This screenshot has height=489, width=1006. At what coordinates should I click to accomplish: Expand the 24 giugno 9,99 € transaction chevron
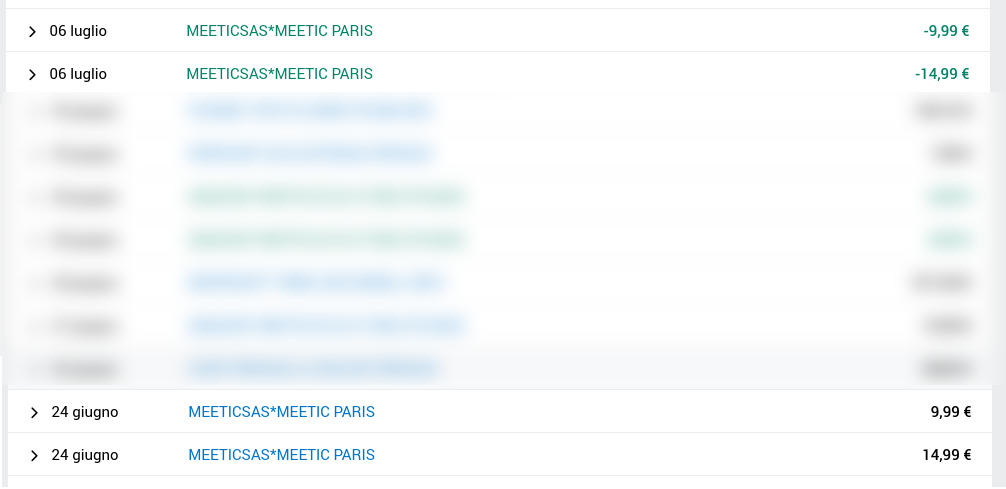(x=34, y=413)
